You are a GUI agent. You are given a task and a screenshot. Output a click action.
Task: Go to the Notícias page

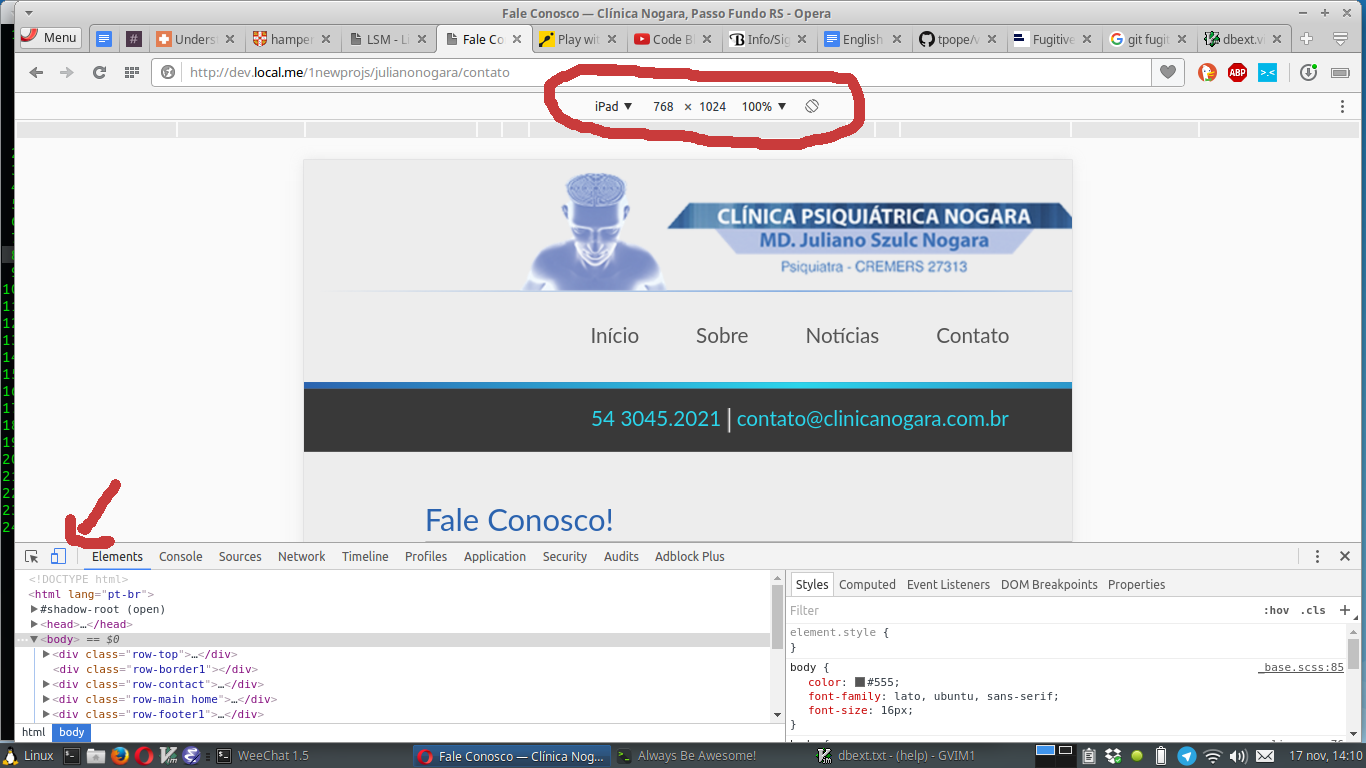(x=842, y=336)
